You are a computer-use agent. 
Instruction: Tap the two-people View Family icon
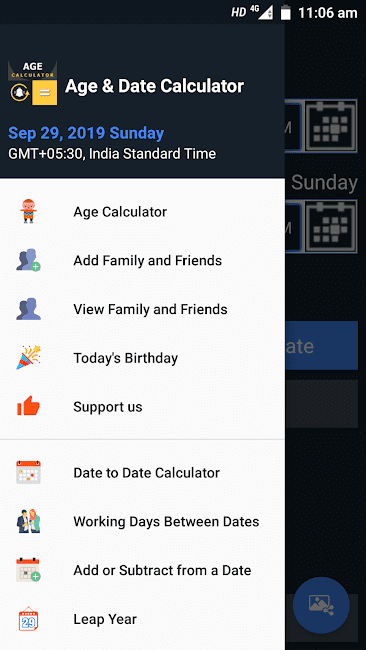click(x=28, y=309)
